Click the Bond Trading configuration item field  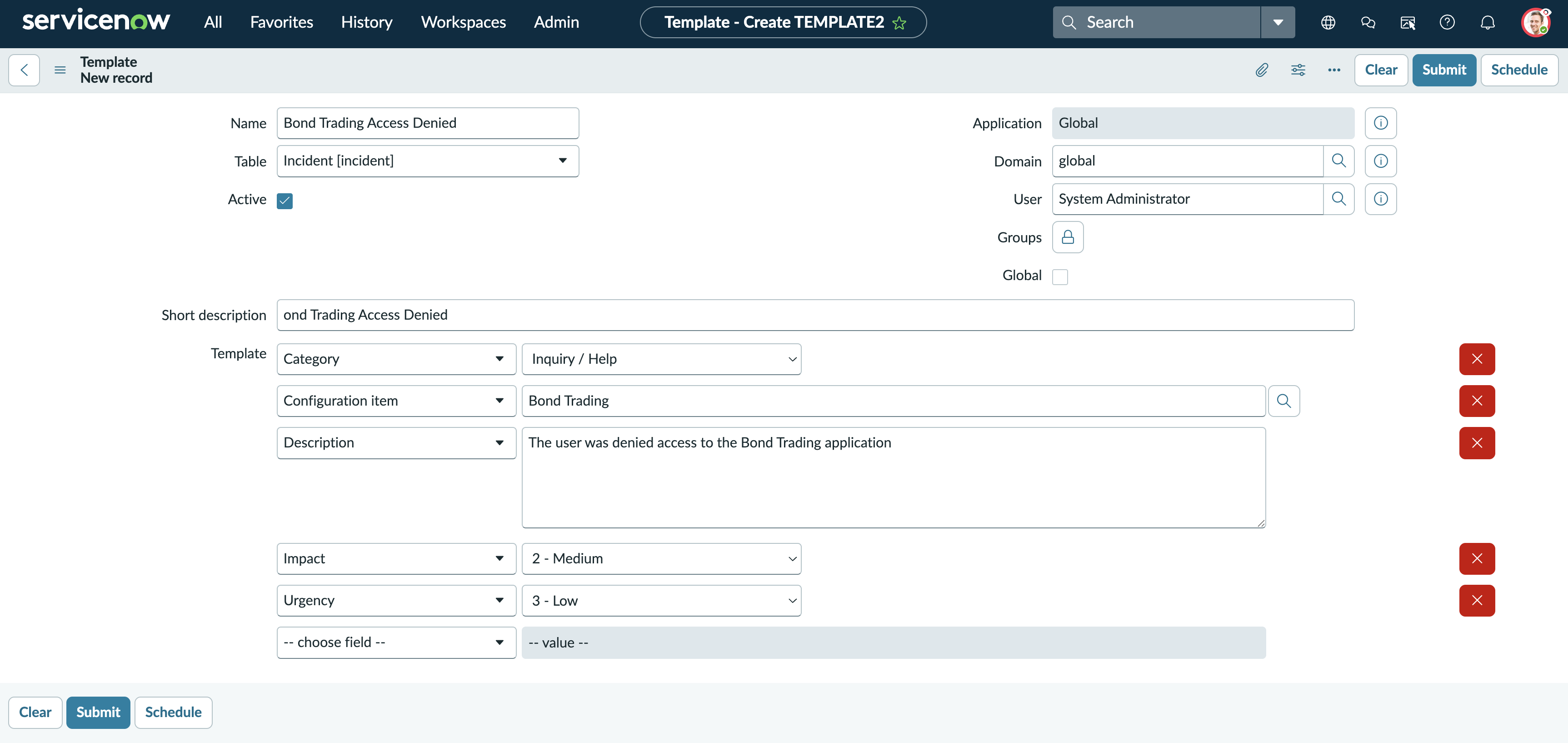coord(894,401)
